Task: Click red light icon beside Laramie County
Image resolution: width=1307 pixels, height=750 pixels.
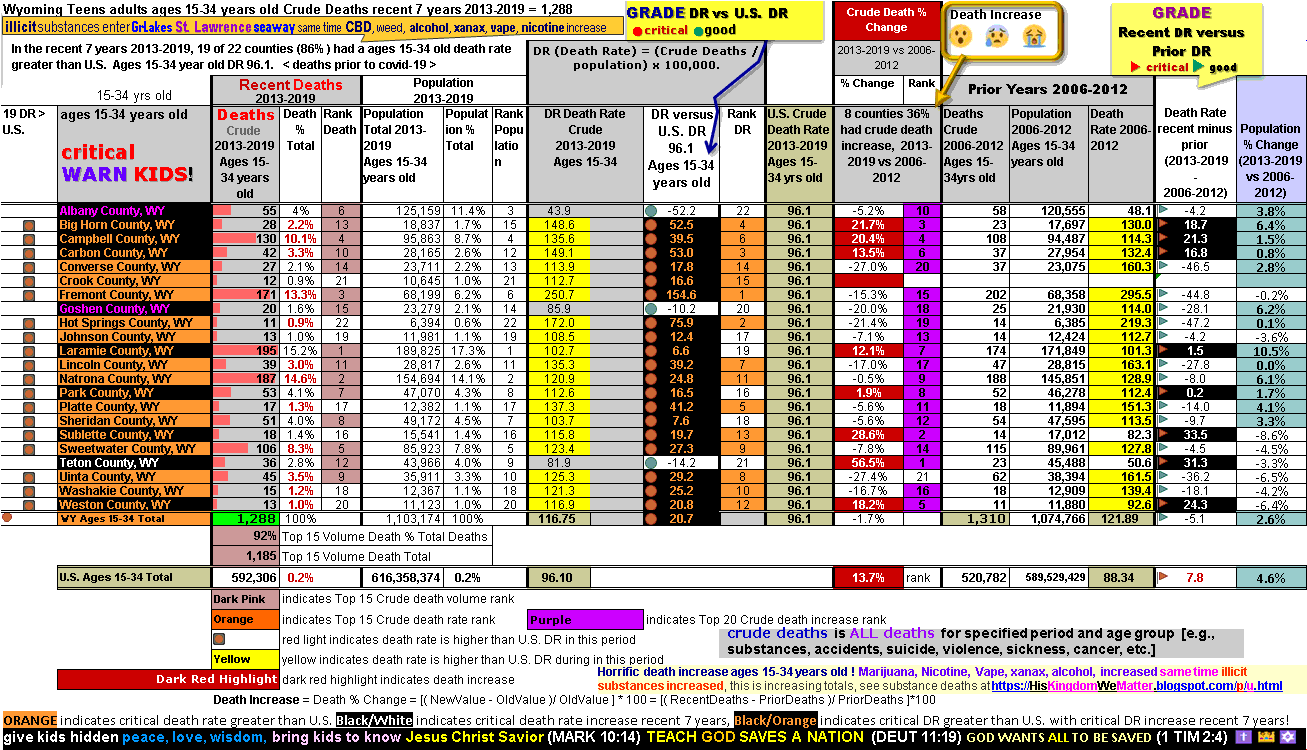Action: pos(29,352)
